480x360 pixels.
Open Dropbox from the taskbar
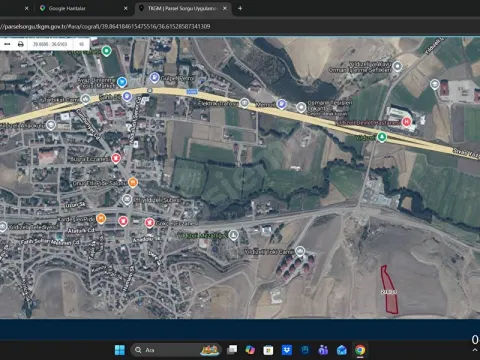point(287,350)
